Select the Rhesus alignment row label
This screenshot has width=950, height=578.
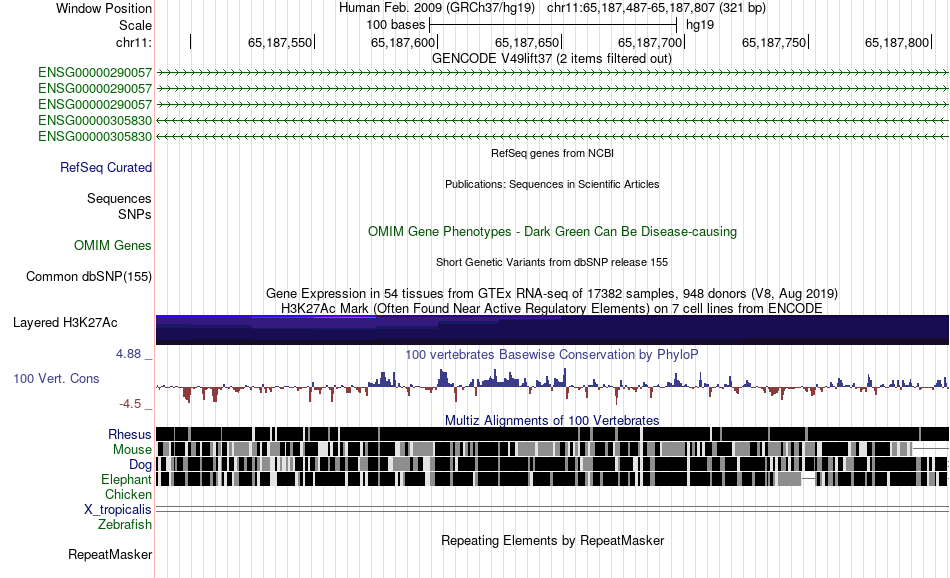coord(129,434)
